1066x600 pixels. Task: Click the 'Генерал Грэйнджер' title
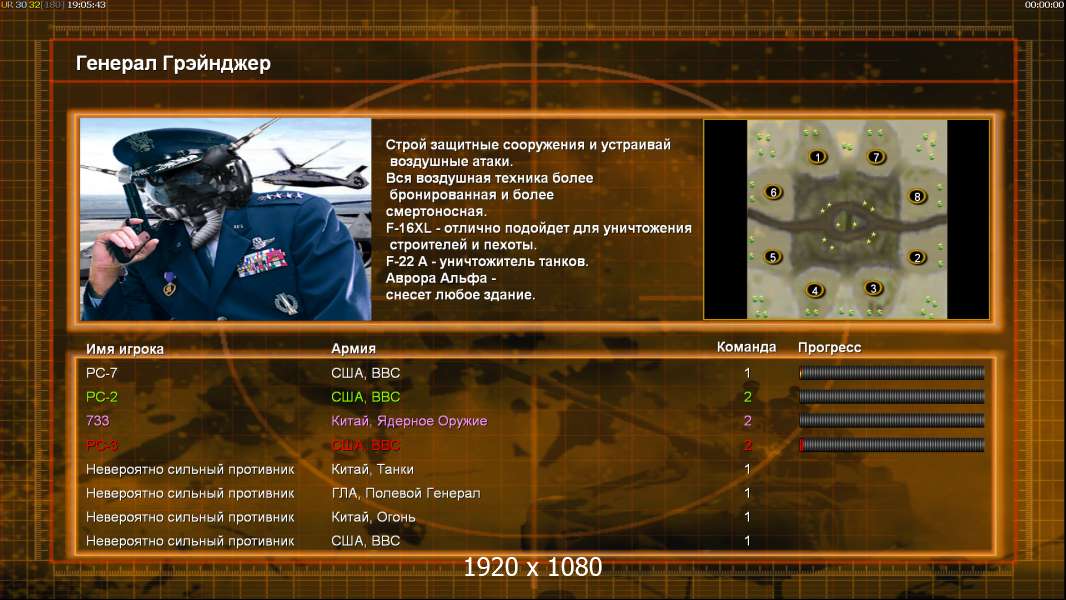coord(173,63)
